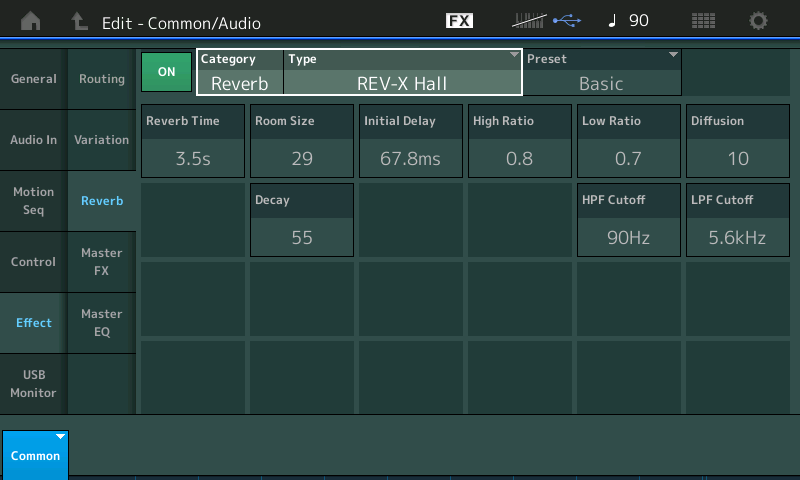This screenshot has height=480, width=800.
Task: Switch to the Master EQ sub-tab
Action: [x=102, y=323]
